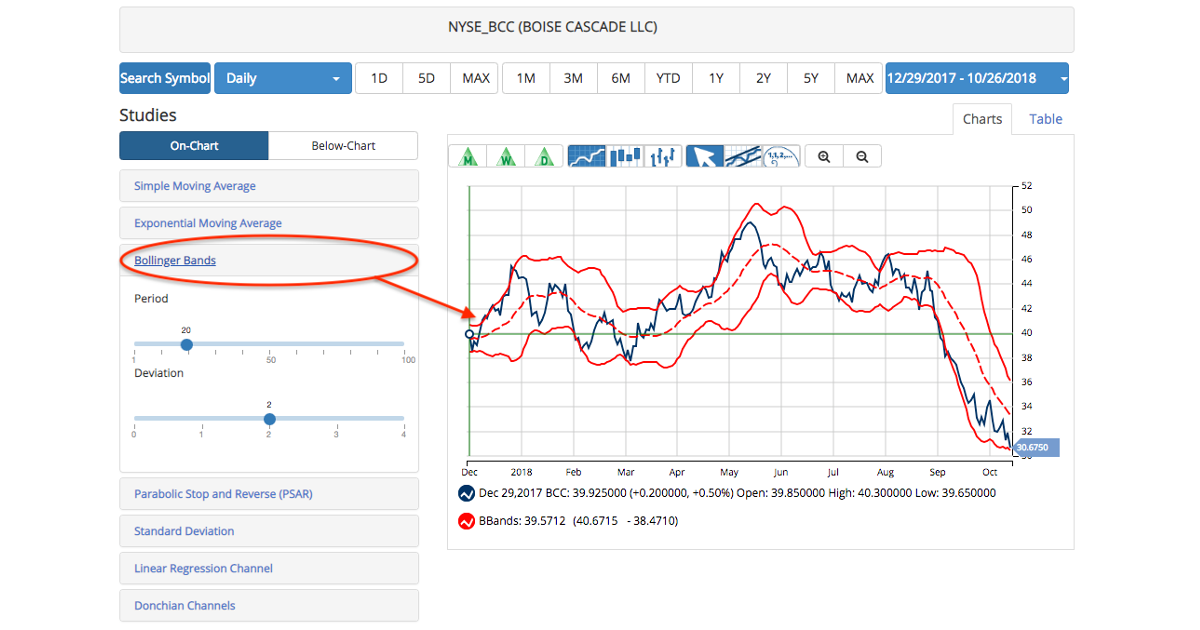Click the BBands values readout text
This screenshot has height=630, width=1200.
[x=578, y=521]
